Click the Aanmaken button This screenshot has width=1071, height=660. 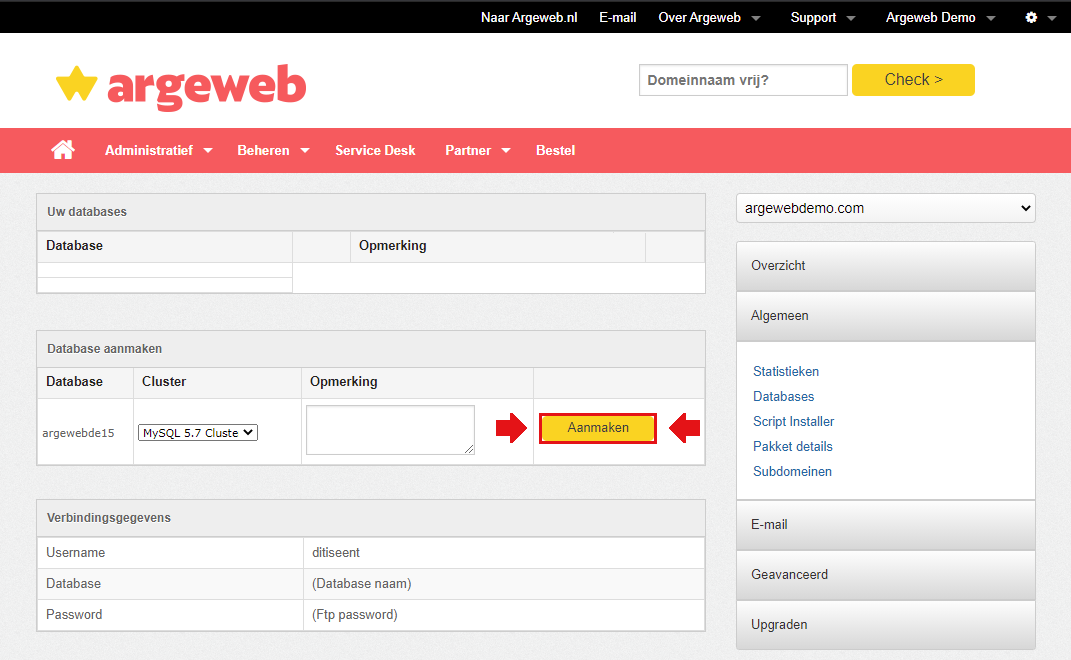(598, 428)
